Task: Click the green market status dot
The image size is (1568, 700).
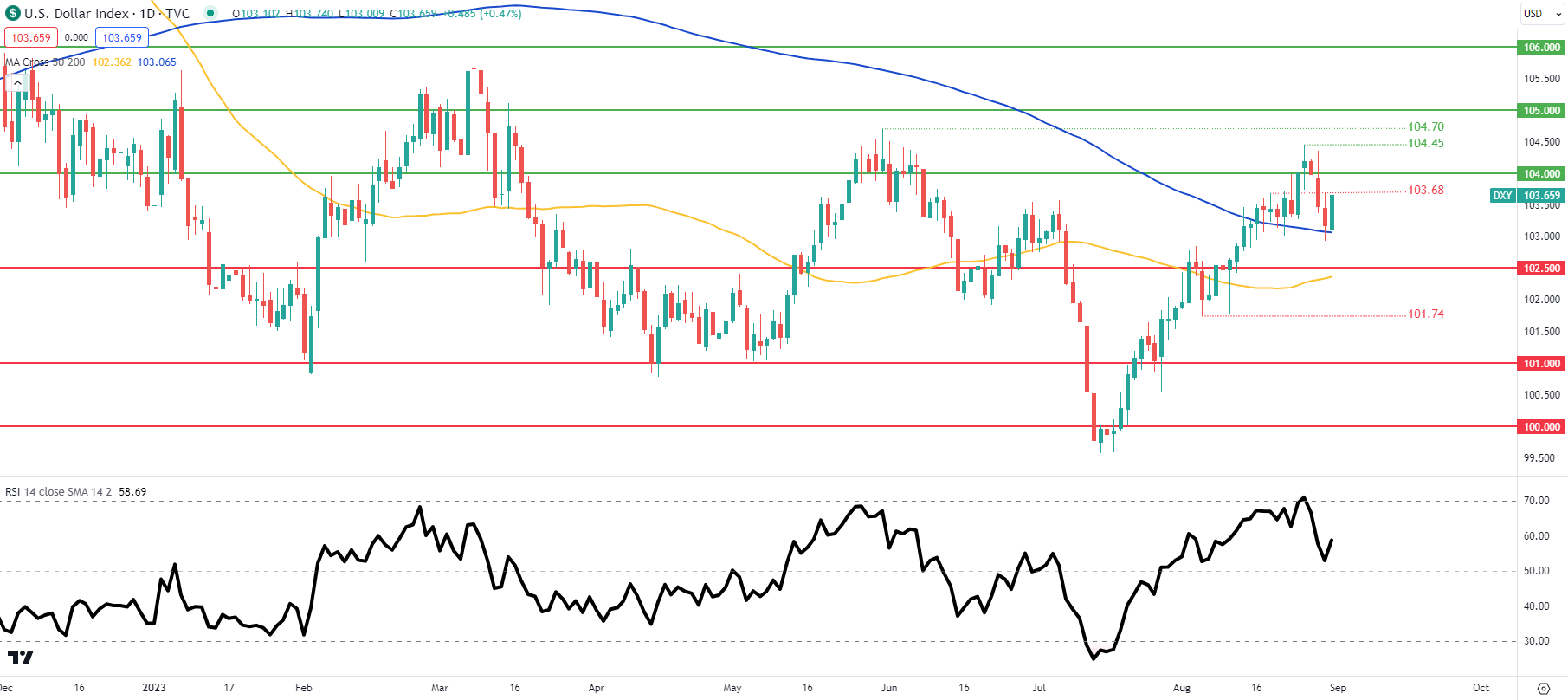Action: pyautogui.click(x=210, y=13)
